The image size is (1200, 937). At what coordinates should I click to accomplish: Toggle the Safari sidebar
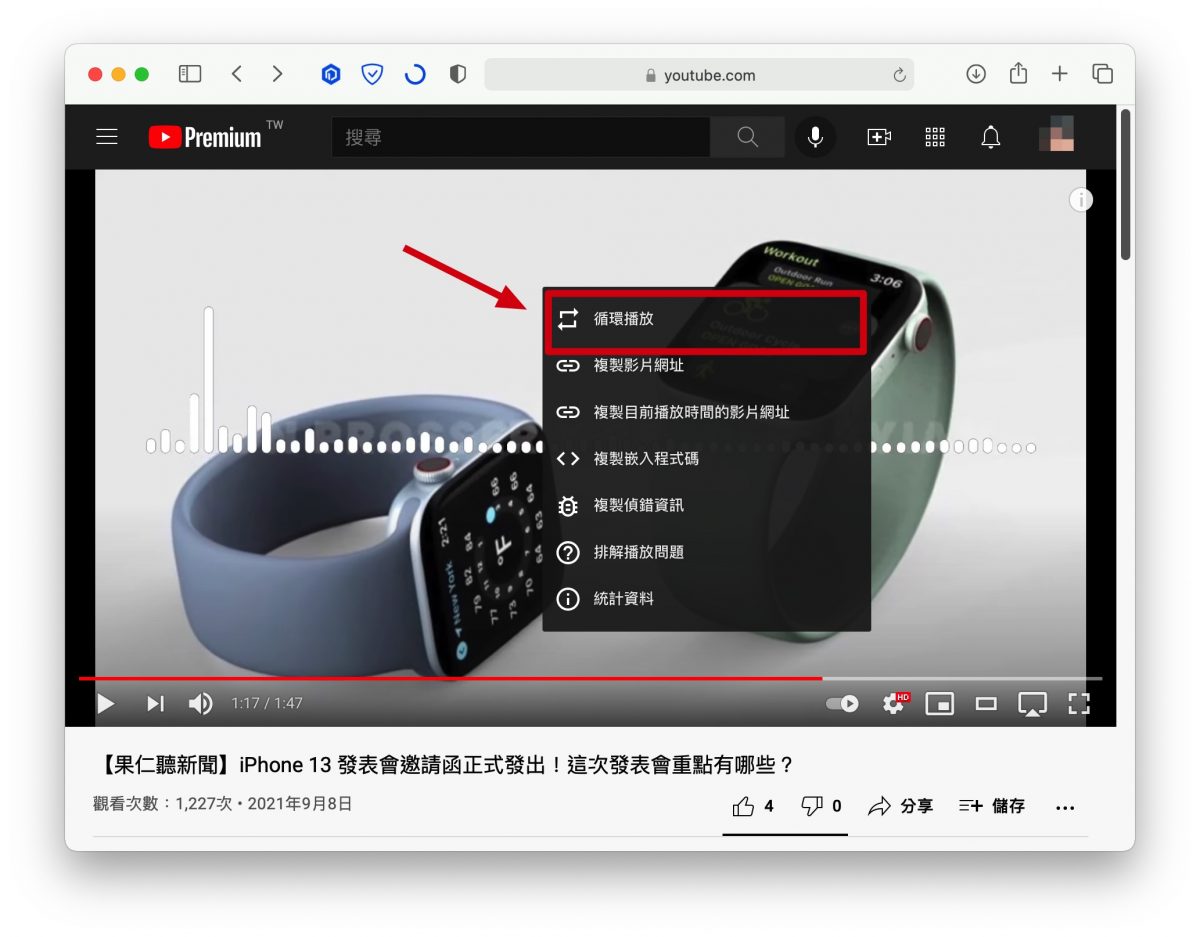coord(190,74)
